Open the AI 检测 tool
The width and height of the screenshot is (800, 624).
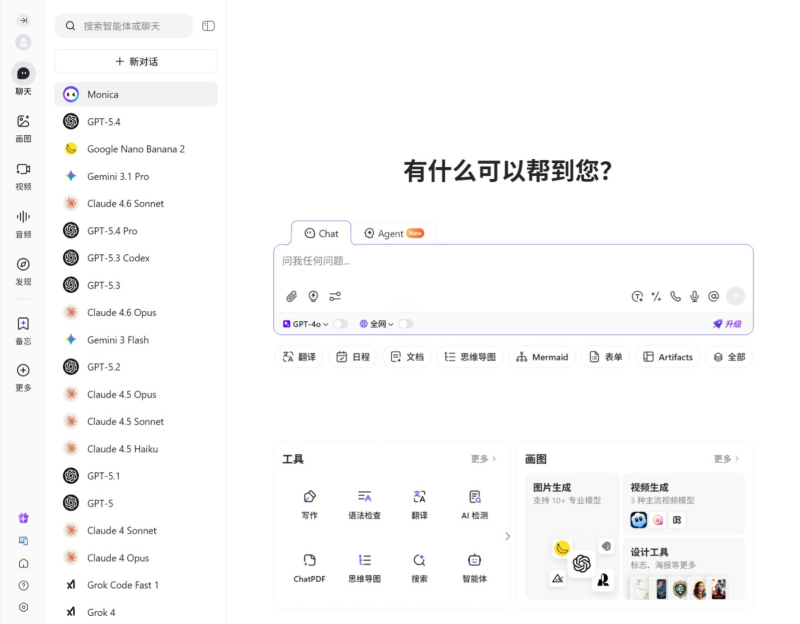pos(474,503)
